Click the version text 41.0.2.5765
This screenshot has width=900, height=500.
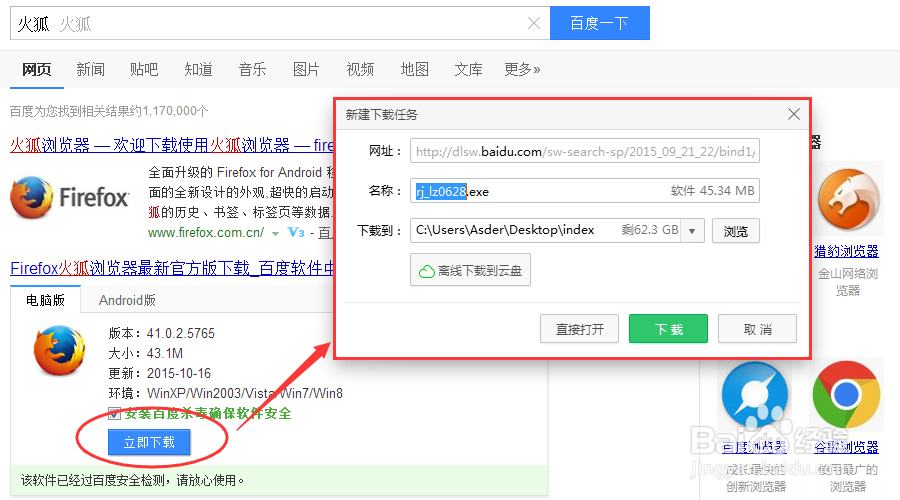pyautogui.click(x=181, y=333)
